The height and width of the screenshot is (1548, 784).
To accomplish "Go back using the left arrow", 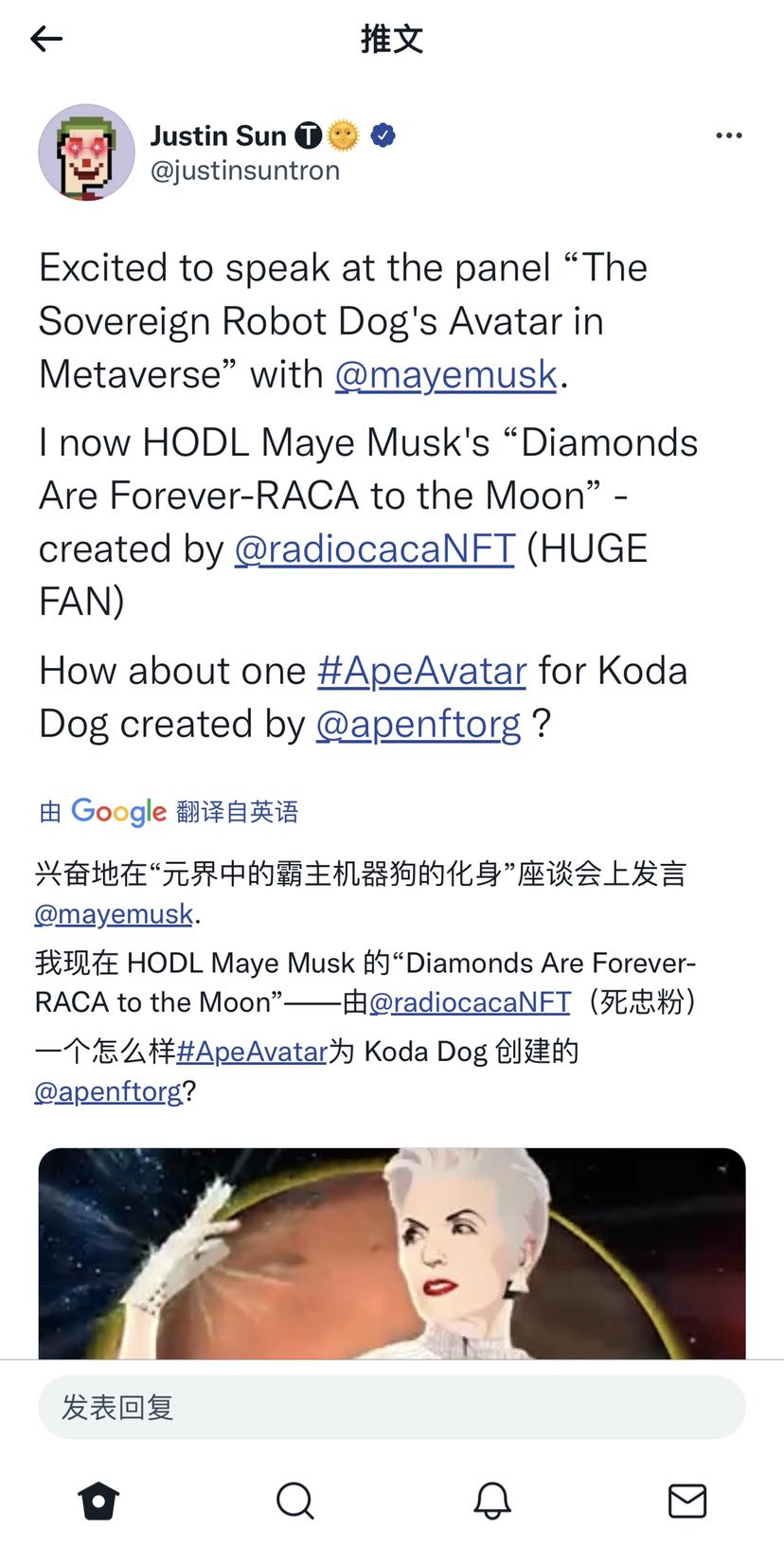I will [46, 39].
